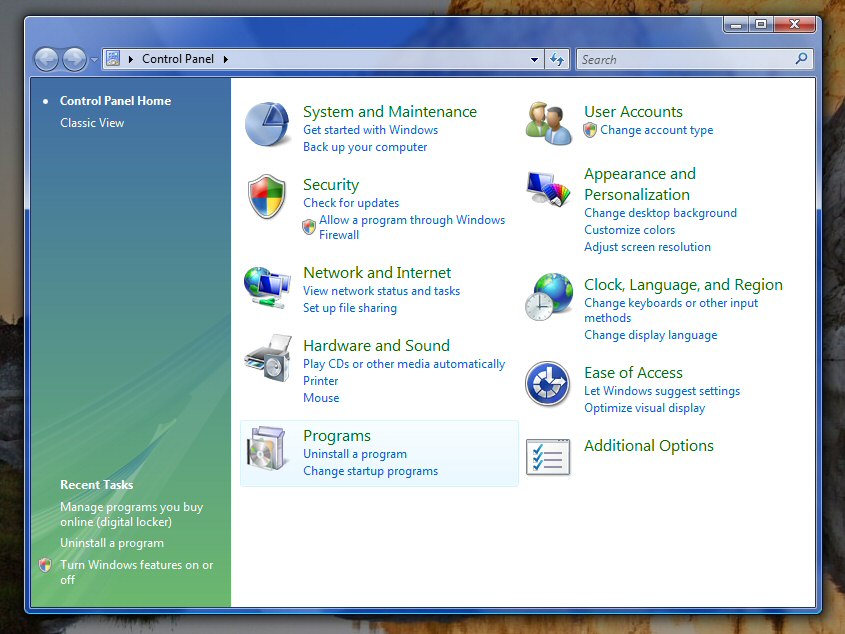The image size is (845, 634).
Task: Open the Security category heading
Action: click(331, 185)
